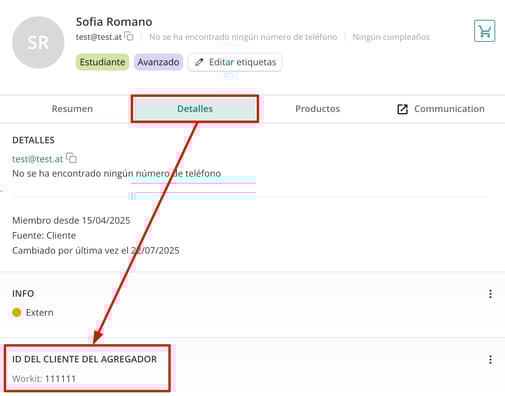505x396 pixels.
Task: Click the yellow Extern status dot
Action: tap(17, 312)
